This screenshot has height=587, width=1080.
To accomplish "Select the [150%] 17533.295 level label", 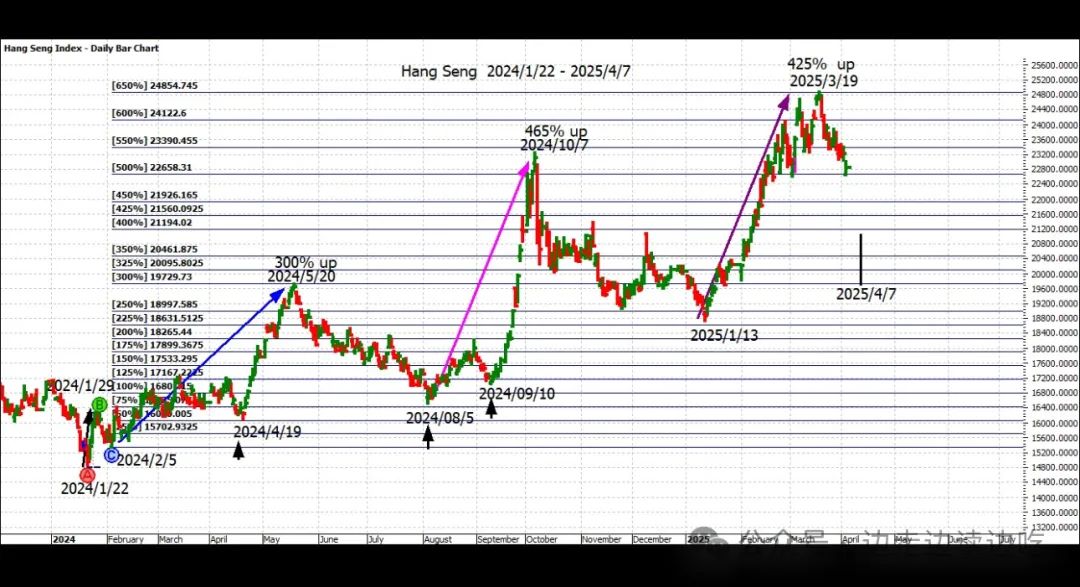I will 155,359.
